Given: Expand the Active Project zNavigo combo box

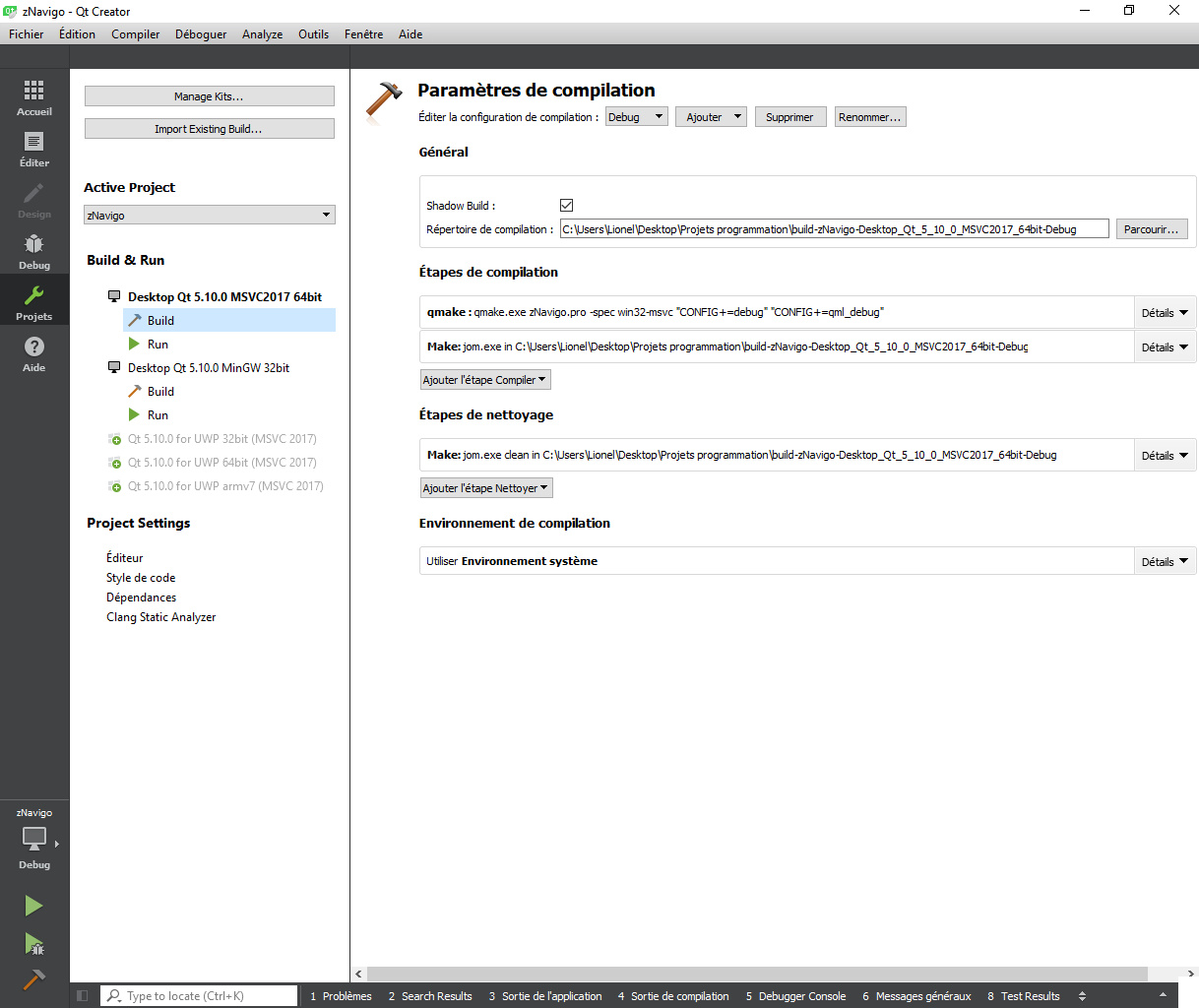Looking at the screenshot, I should (x=210, y=216).
